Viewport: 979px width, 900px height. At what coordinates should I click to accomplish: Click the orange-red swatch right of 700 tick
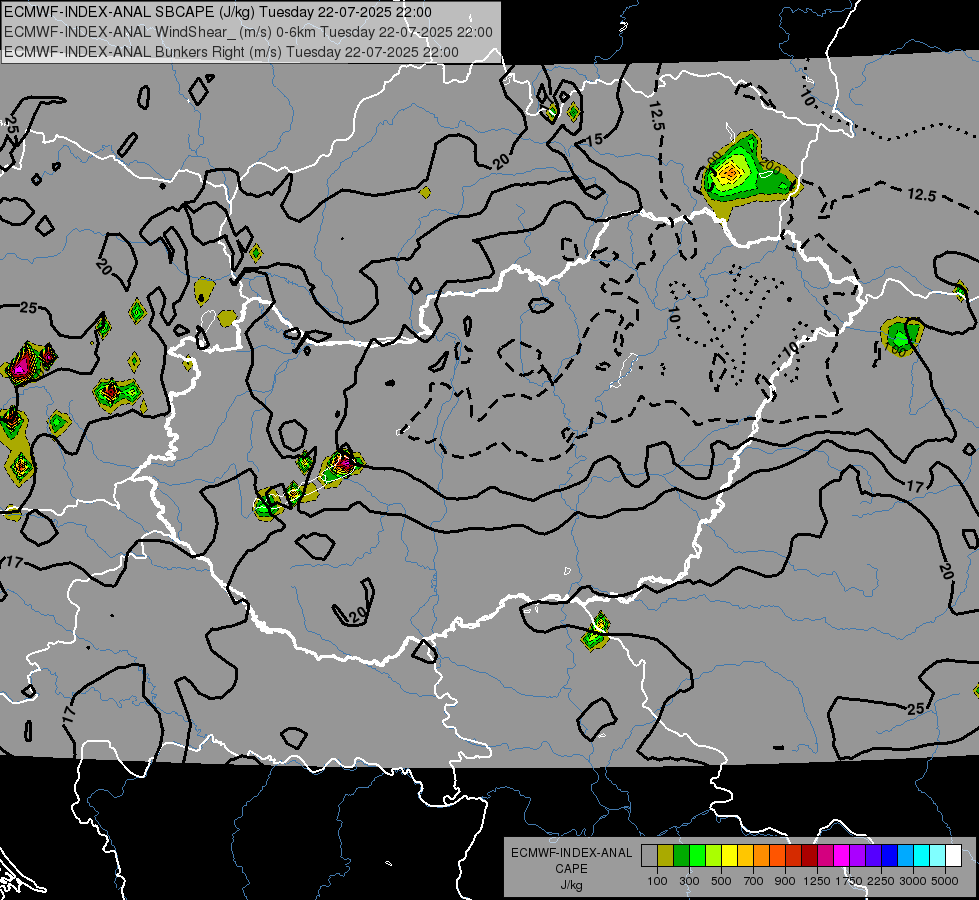click(777, 855)
